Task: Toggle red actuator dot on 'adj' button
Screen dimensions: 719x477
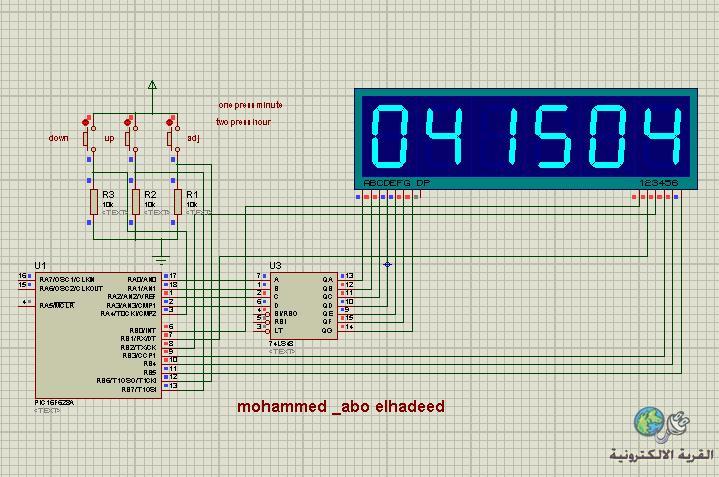Action: [170, 122]
